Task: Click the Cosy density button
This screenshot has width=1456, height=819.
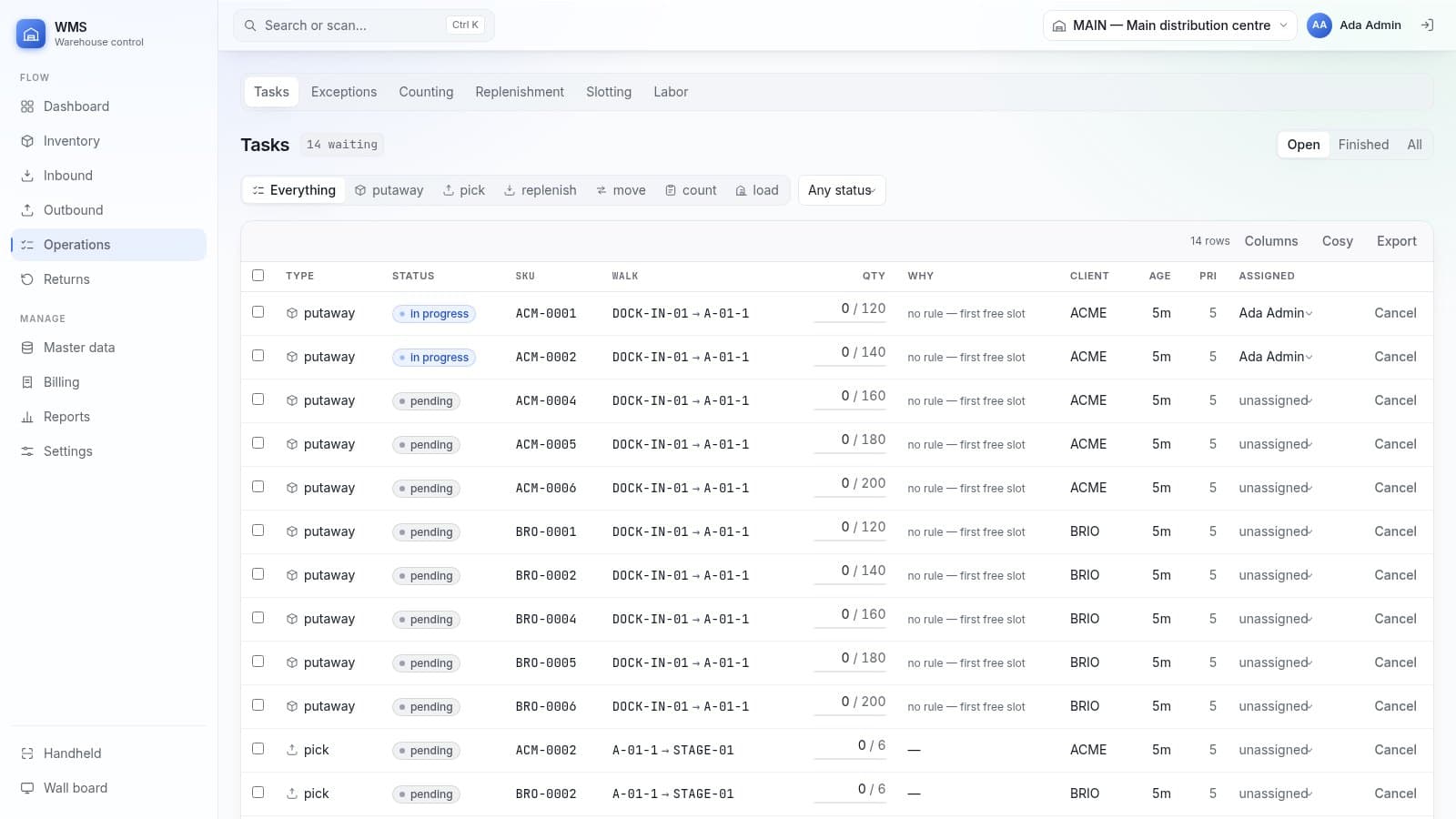Action: tap(1337, 241)
